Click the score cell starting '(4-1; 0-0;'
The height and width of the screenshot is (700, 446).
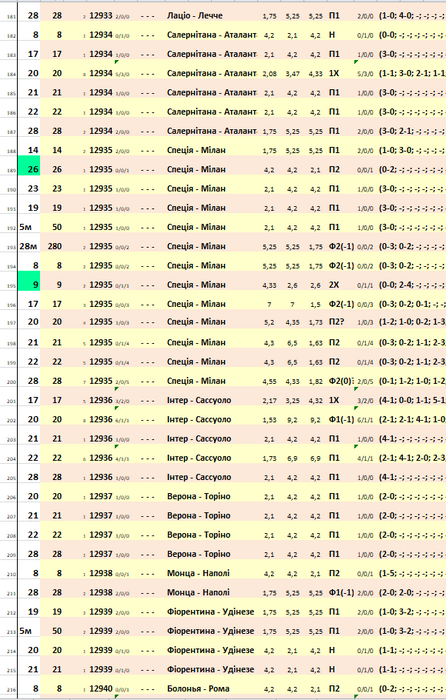(412, 400)
